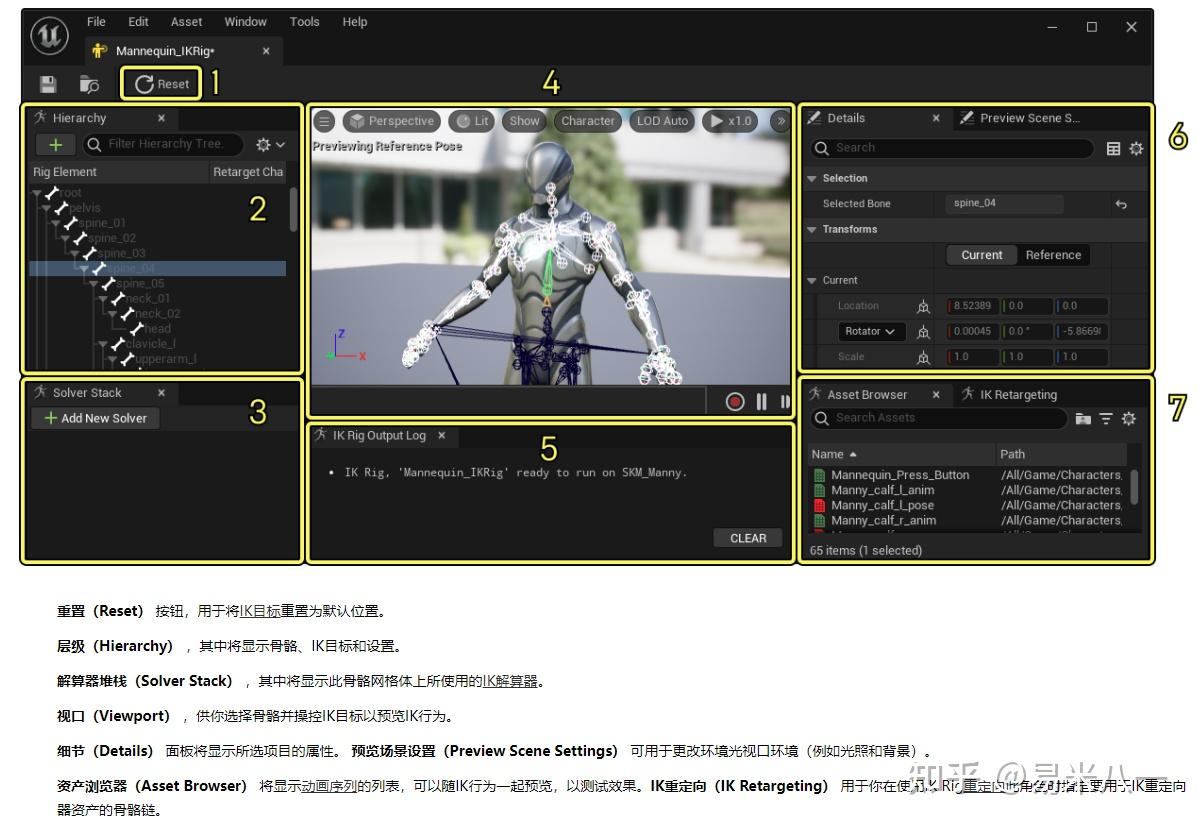The width and height of the screenshot is (1198, 828).
Task: Switch to the IK Retargeting tab
Action: pos(1017,394)
